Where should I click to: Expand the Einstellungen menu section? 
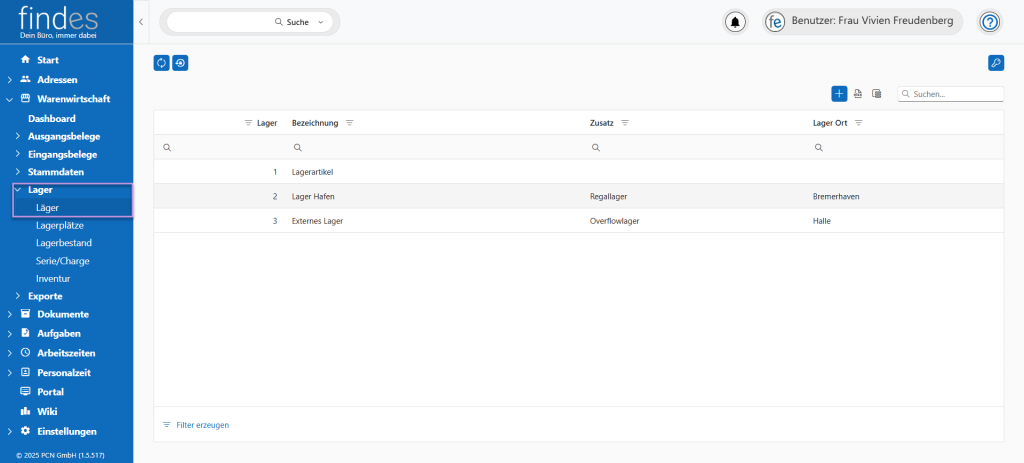pyautogui.click(x=10, y=431)
